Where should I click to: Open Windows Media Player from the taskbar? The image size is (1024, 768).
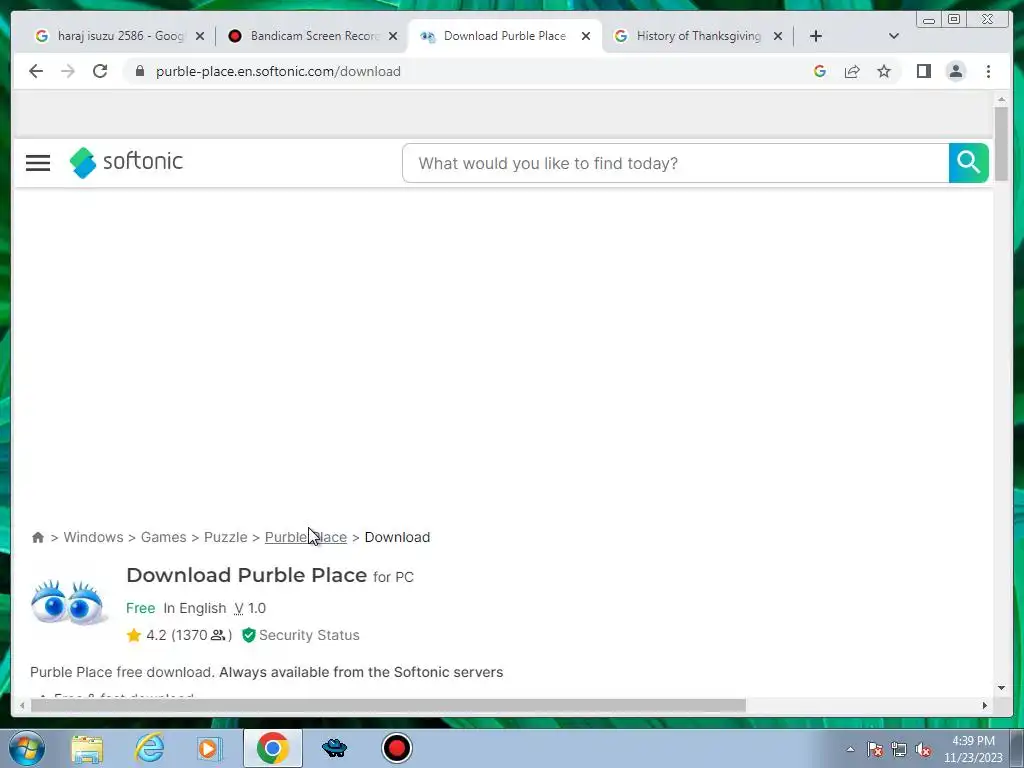210,748
